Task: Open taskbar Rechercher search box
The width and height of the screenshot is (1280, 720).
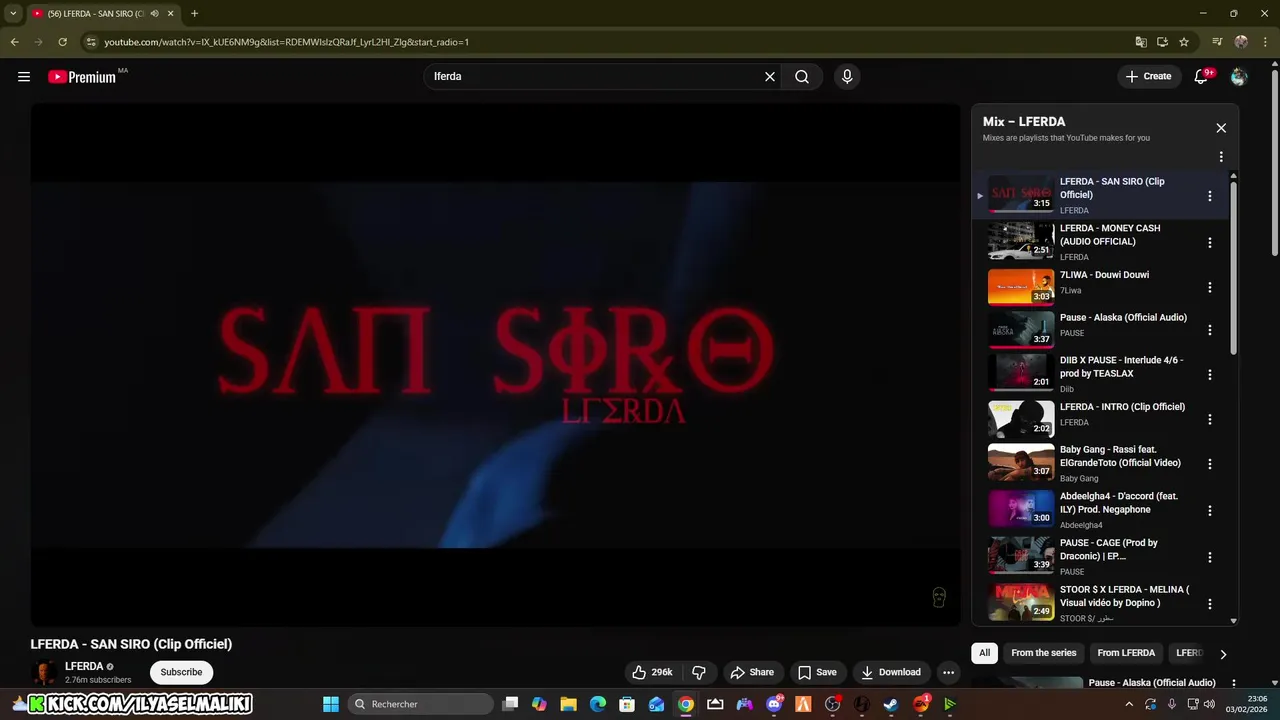Action: (421, 704)
